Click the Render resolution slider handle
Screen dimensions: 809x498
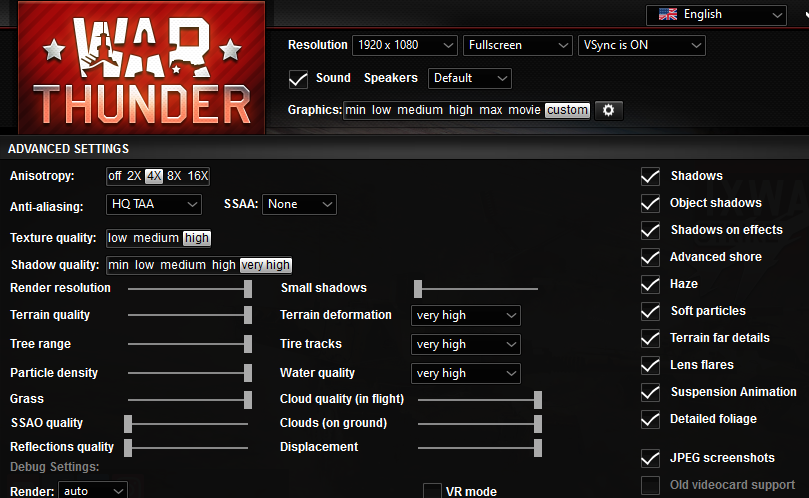click(x=248, y=289)
